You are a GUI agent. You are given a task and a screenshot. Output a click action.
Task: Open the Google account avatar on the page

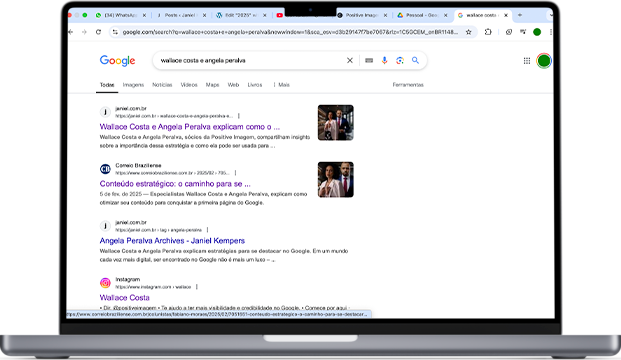[x=544, y=61]
